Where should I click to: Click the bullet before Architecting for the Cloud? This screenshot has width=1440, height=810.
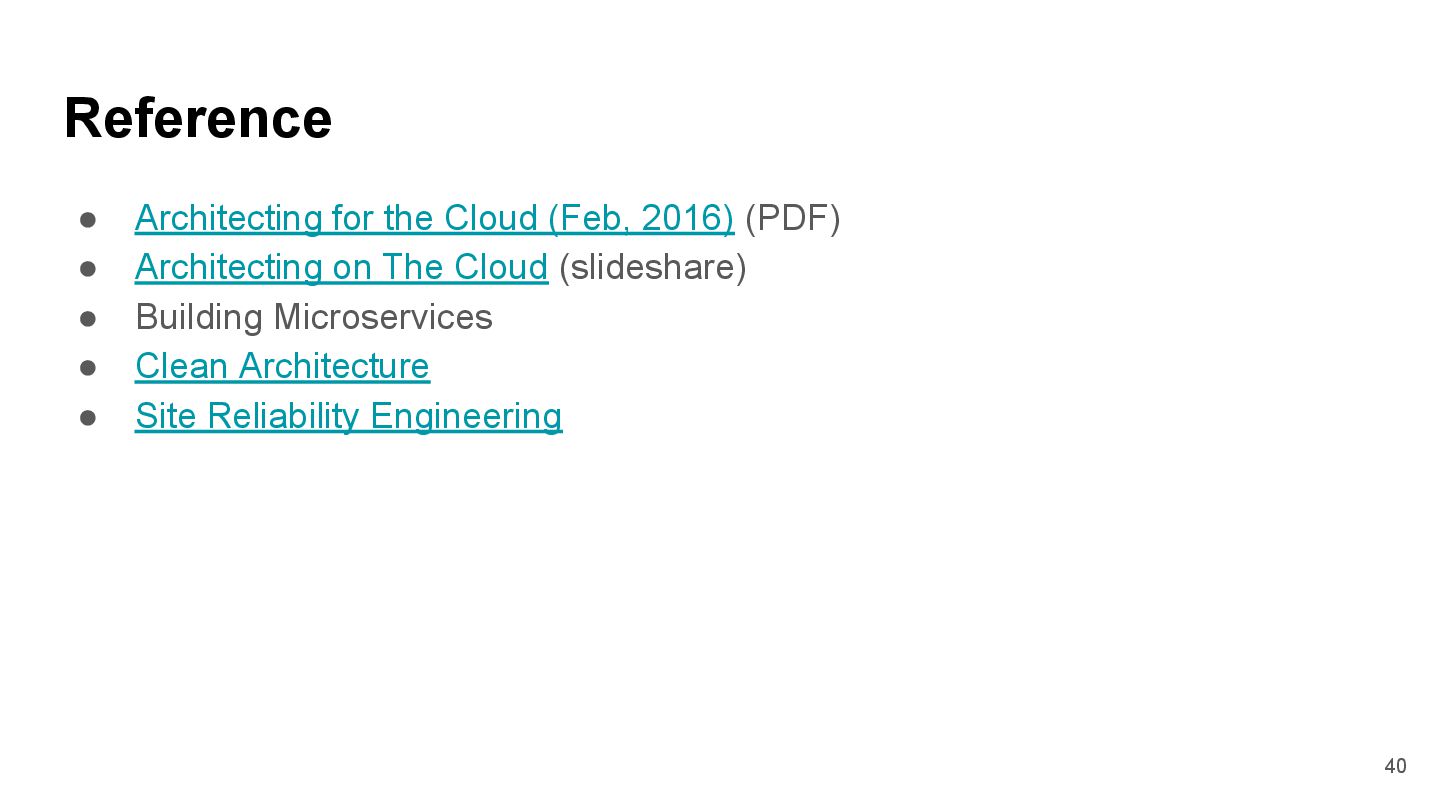[x=88, y=219]
